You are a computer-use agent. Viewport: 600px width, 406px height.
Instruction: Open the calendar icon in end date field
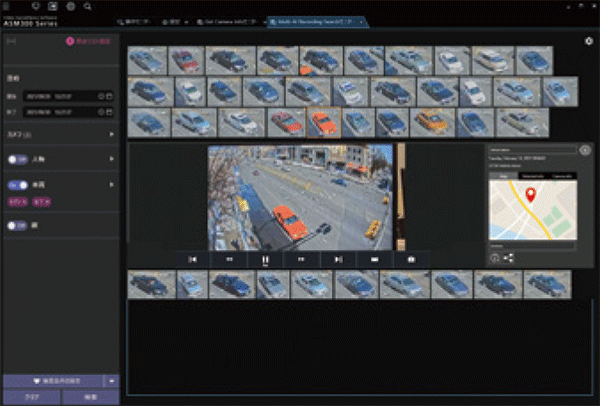[x=109, y=112]
